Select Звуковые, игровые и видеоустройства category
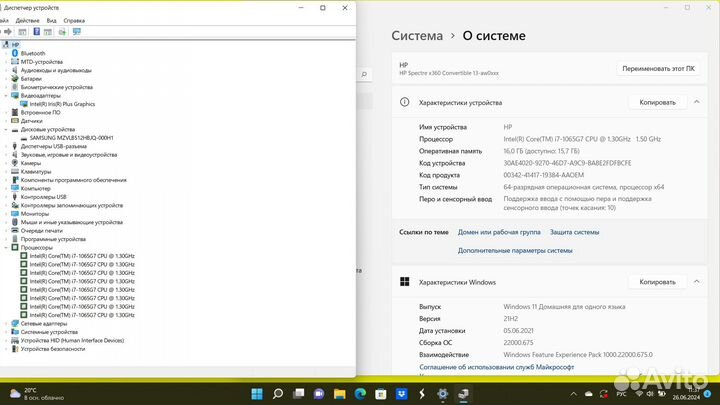720x405 pixels. (68, 155)
